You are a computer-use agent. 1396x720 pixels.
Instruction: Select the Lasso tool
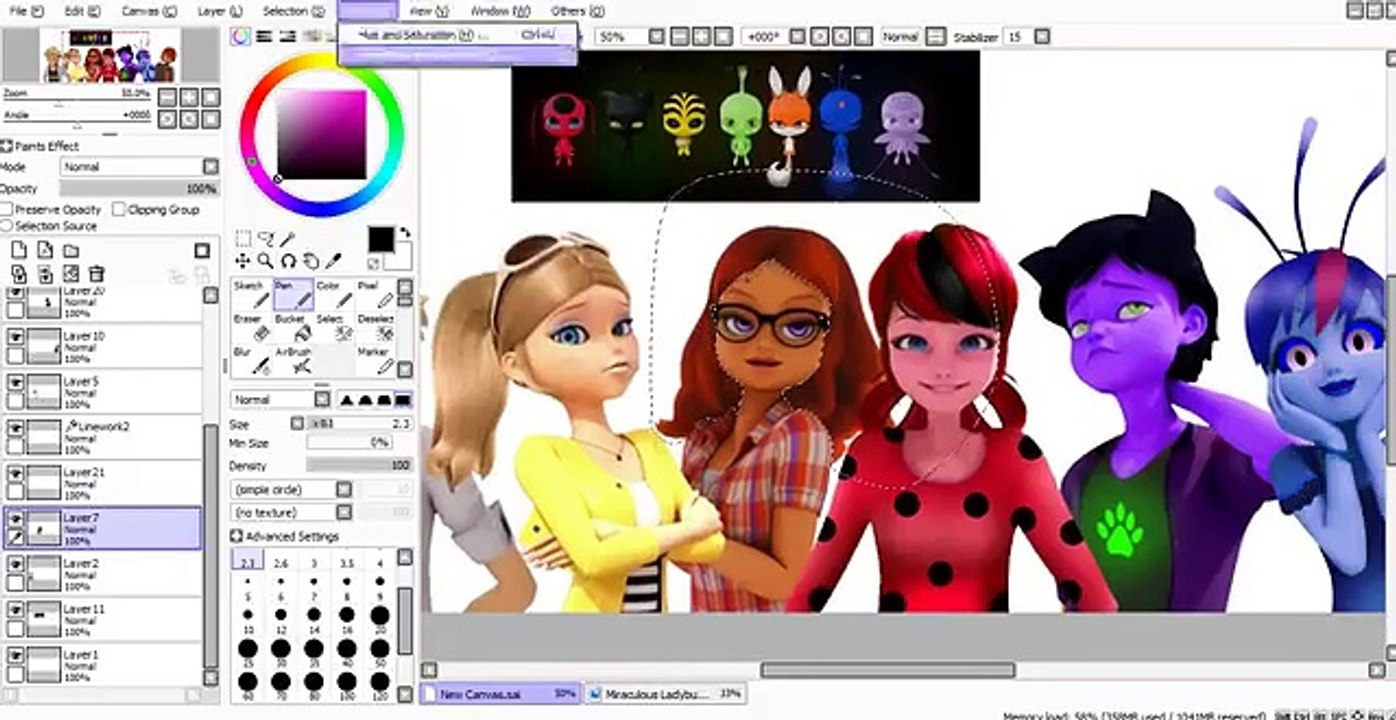pyautogui.click(x=266, y=239)
